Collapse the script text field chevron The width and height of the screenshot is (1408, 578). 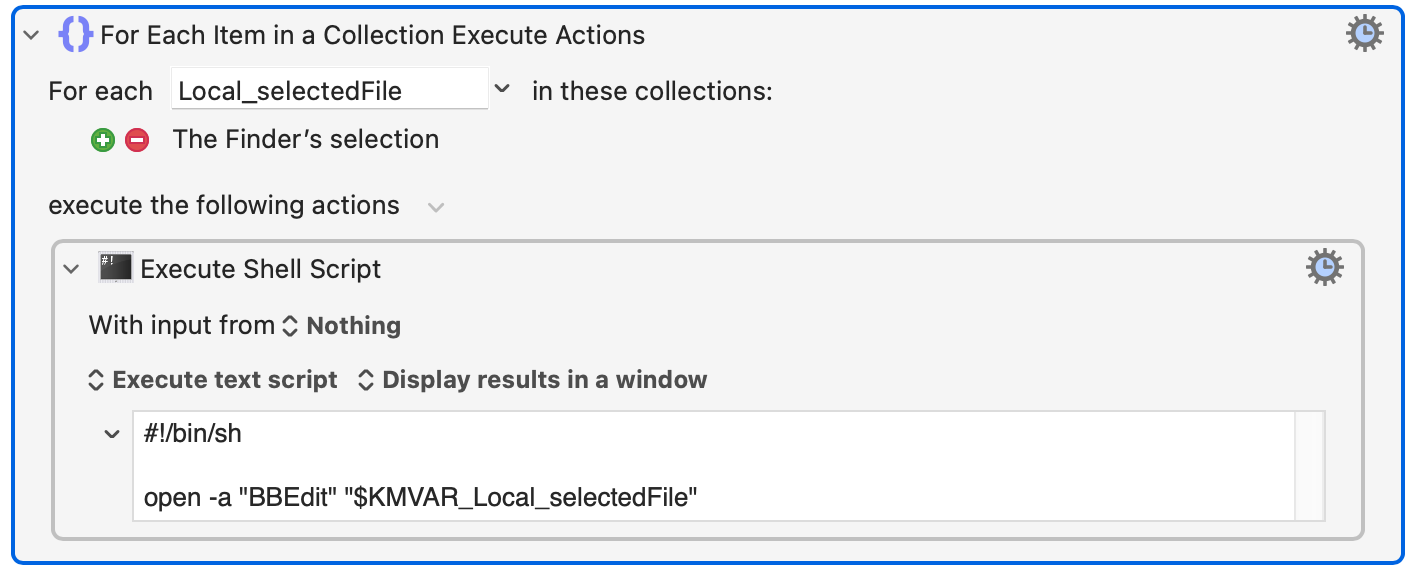(112, 435)
